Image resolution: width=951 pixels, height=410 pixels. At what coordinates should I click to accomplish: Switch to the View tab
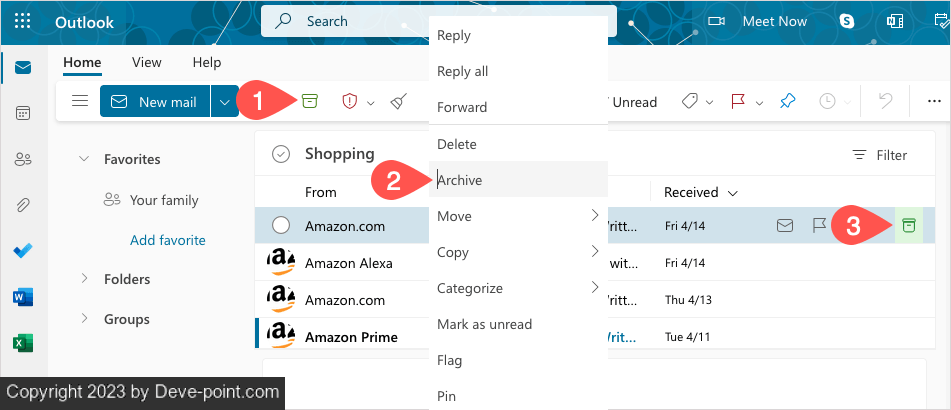[x=146, y=62]
